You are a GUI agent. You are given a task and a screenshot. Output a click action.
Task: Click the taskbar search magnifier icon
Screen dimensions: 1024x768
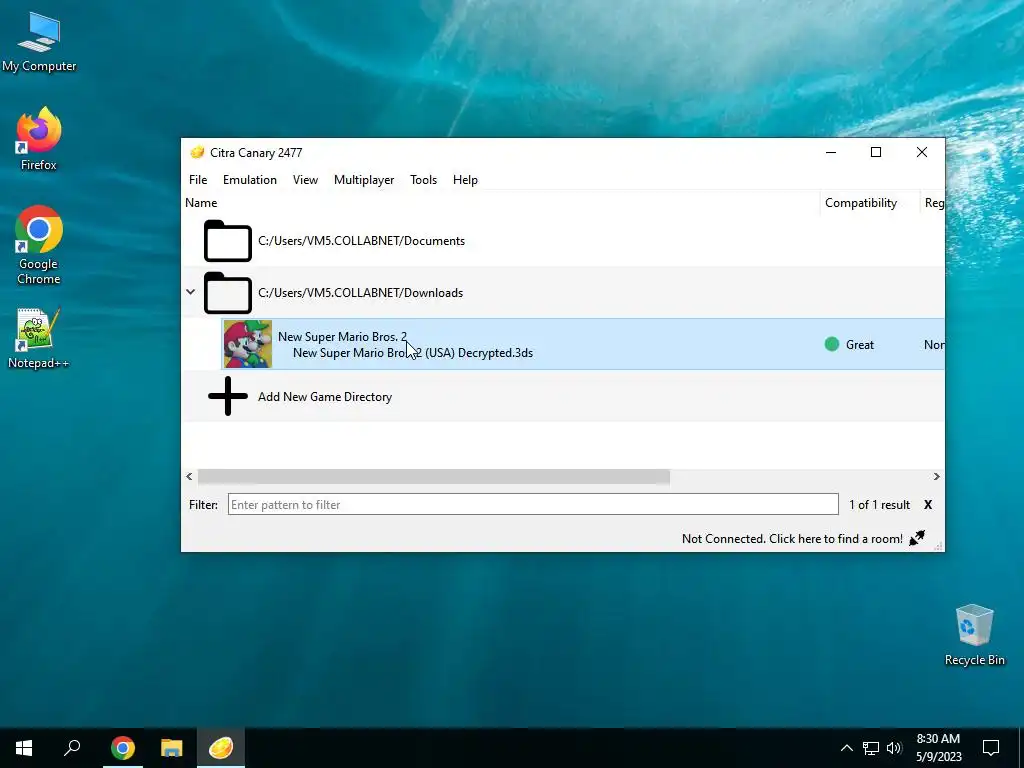tap(72, 748)
